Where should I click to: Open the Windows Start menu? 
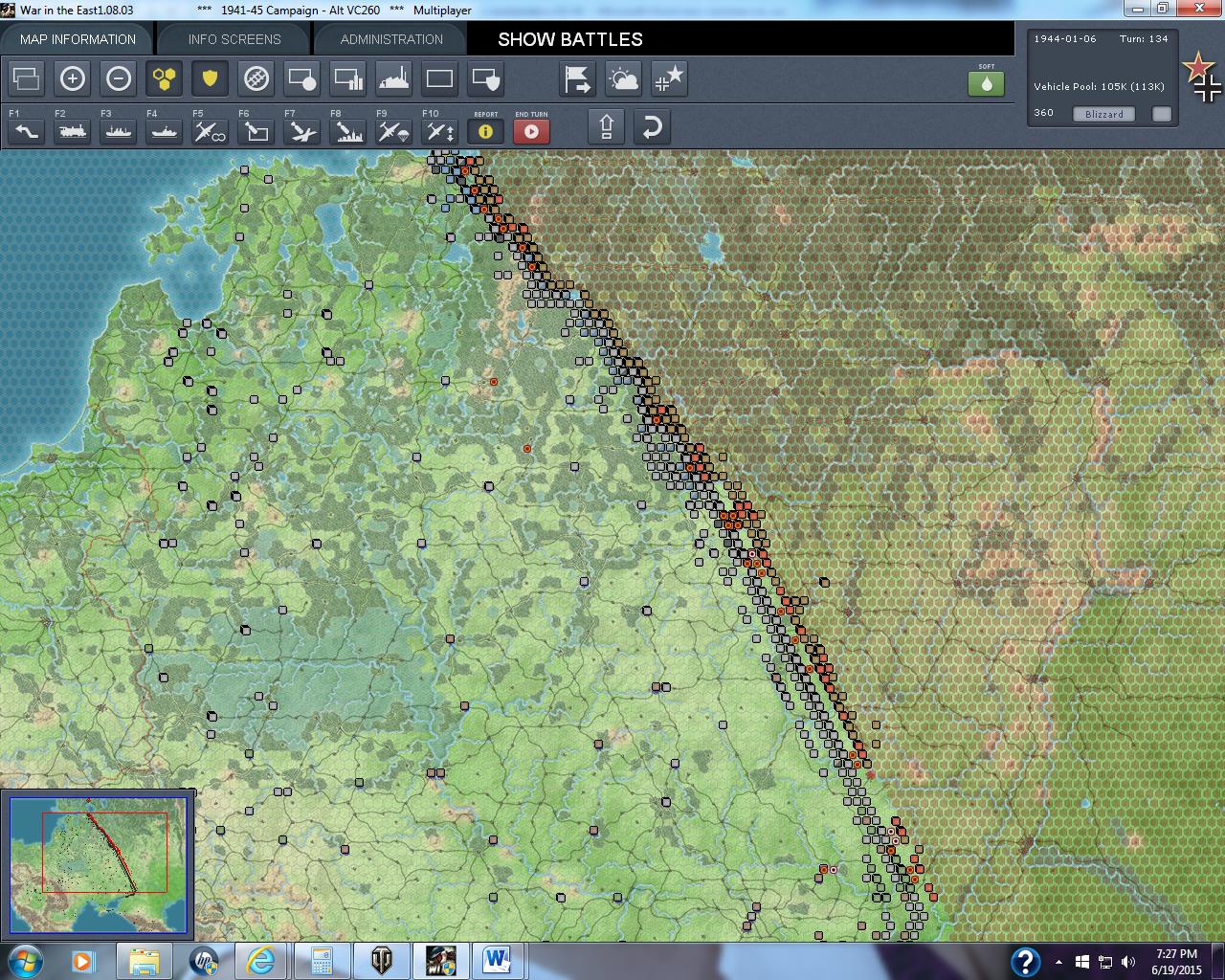pos(24,960)
